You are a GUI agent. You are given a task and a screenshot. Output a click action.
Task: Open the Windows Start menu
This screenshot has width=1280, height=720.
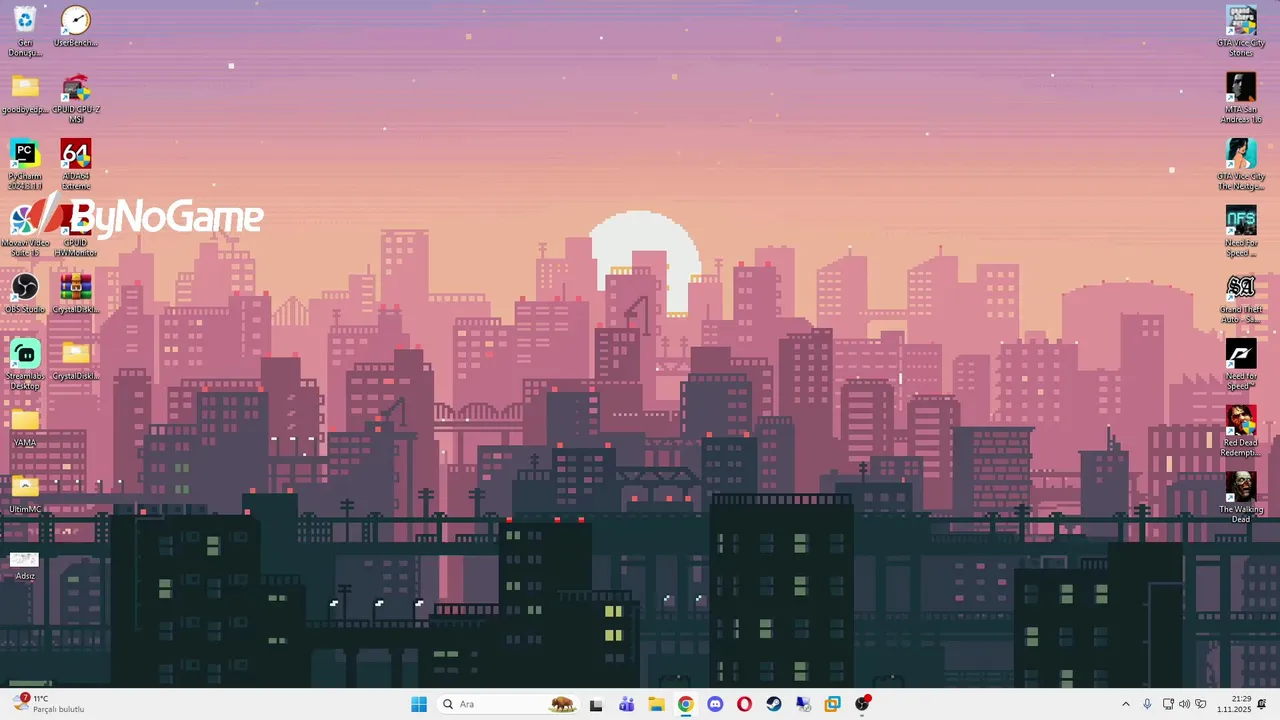click(419, 704)
